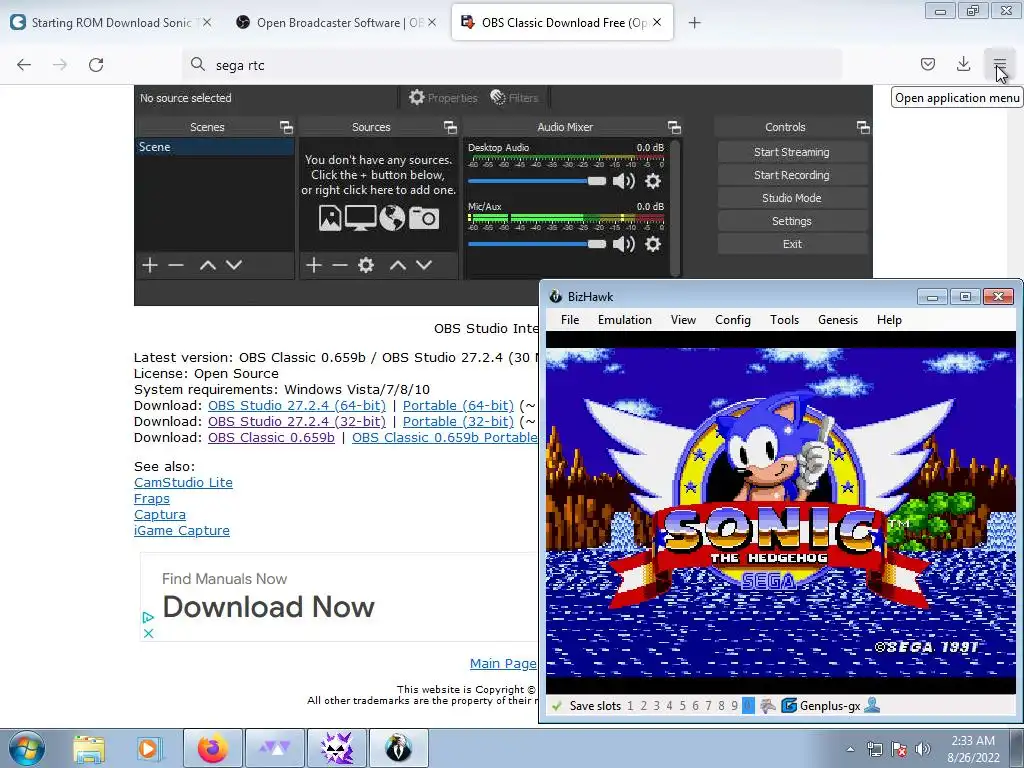Open Firefox application menu hamburger icon

(999, 64)
